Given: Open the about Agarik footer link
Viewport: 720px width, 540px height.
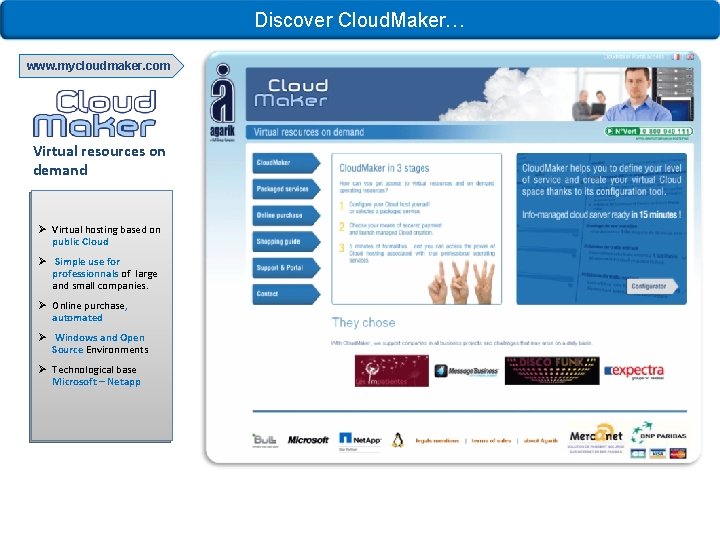Looking at the screenshot, I should point(540,440).
